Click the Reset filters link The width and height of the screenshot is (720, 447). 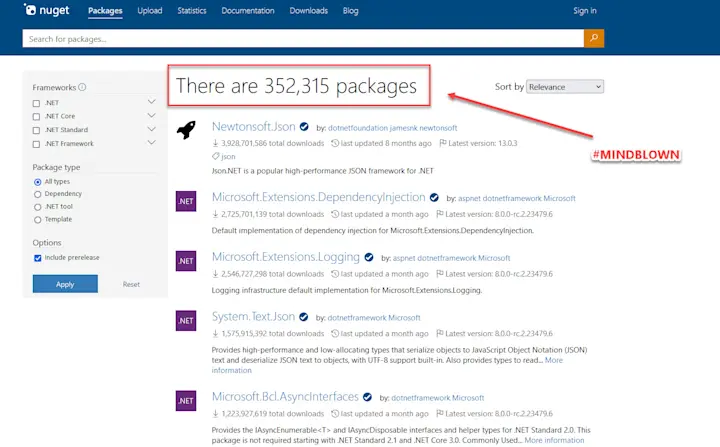131,284
